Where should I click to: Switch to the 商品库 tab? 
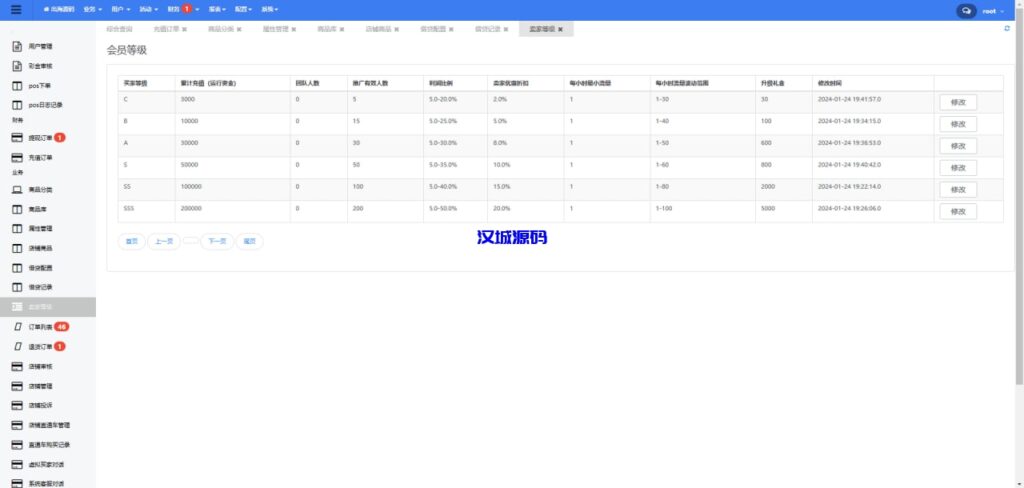coord(327,30)
